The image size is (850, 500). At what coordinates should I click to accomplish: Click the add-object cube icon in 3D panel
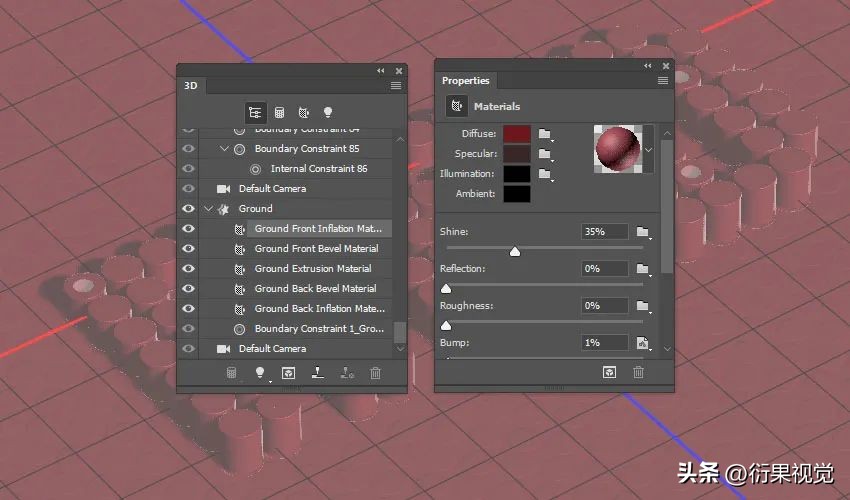pos(288,373)
